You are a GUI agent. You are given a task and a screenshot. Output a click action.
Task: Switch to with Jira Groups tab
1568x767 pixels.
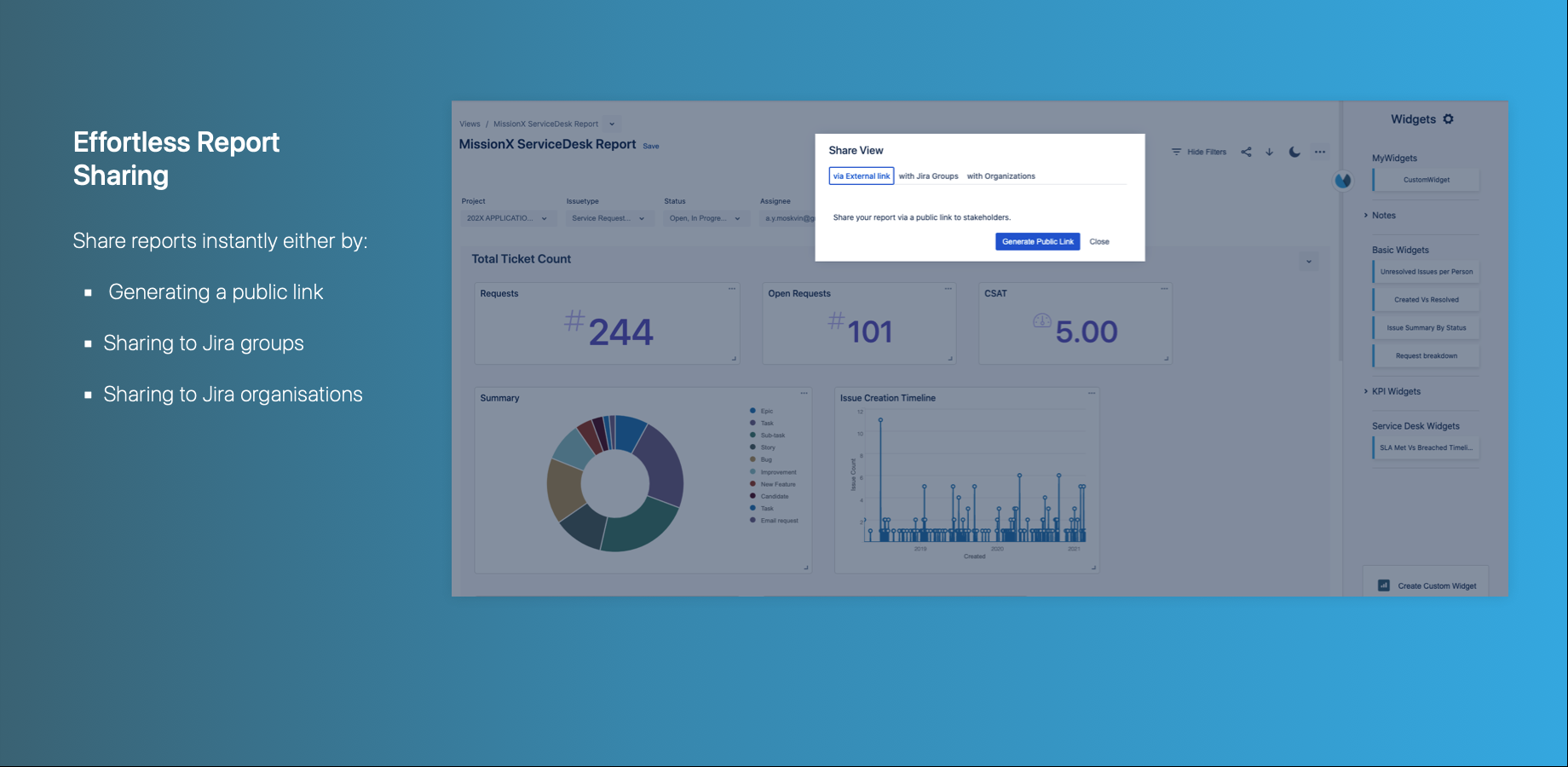tap(928, 176)
